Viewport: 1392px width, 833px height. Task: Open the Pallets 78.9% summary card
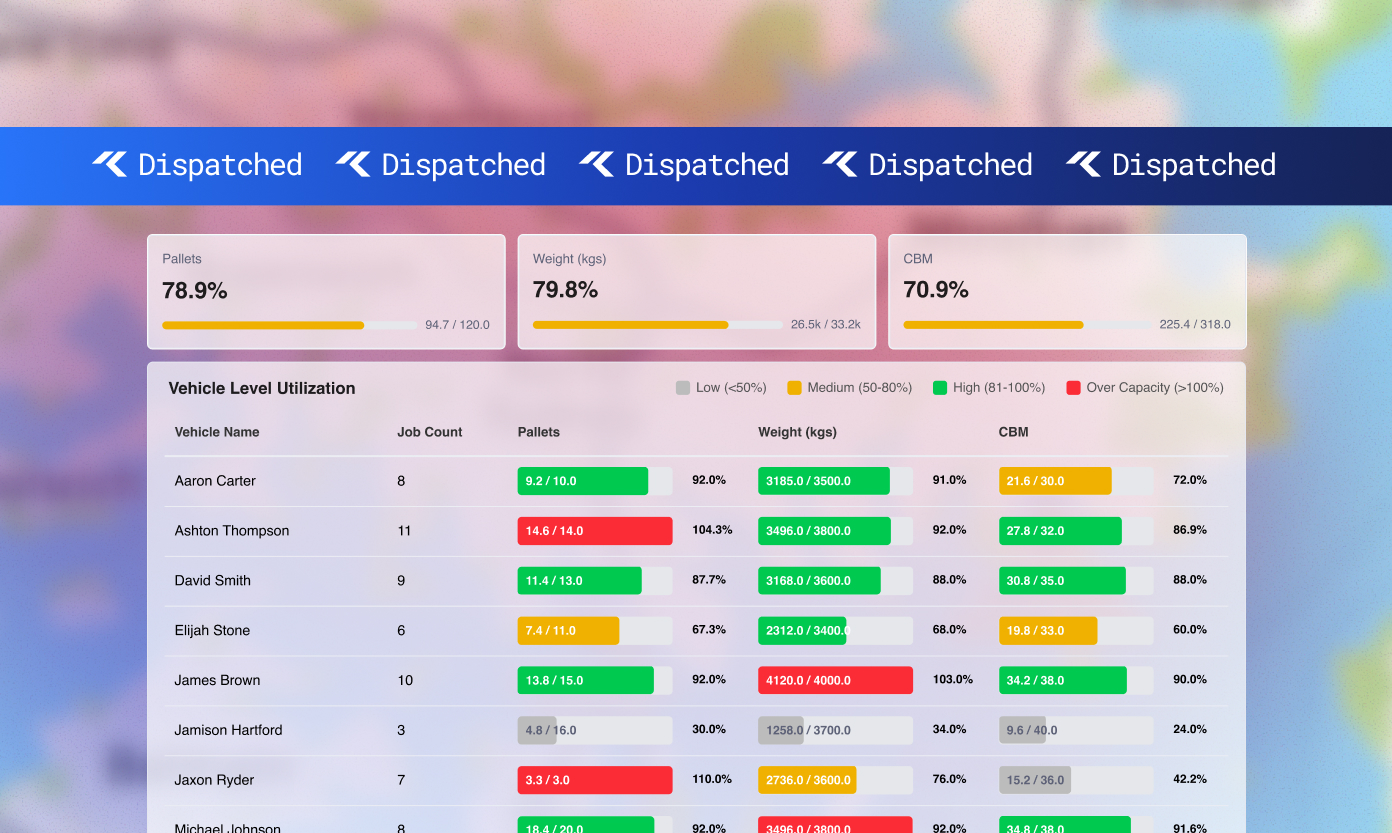[326, 291]
